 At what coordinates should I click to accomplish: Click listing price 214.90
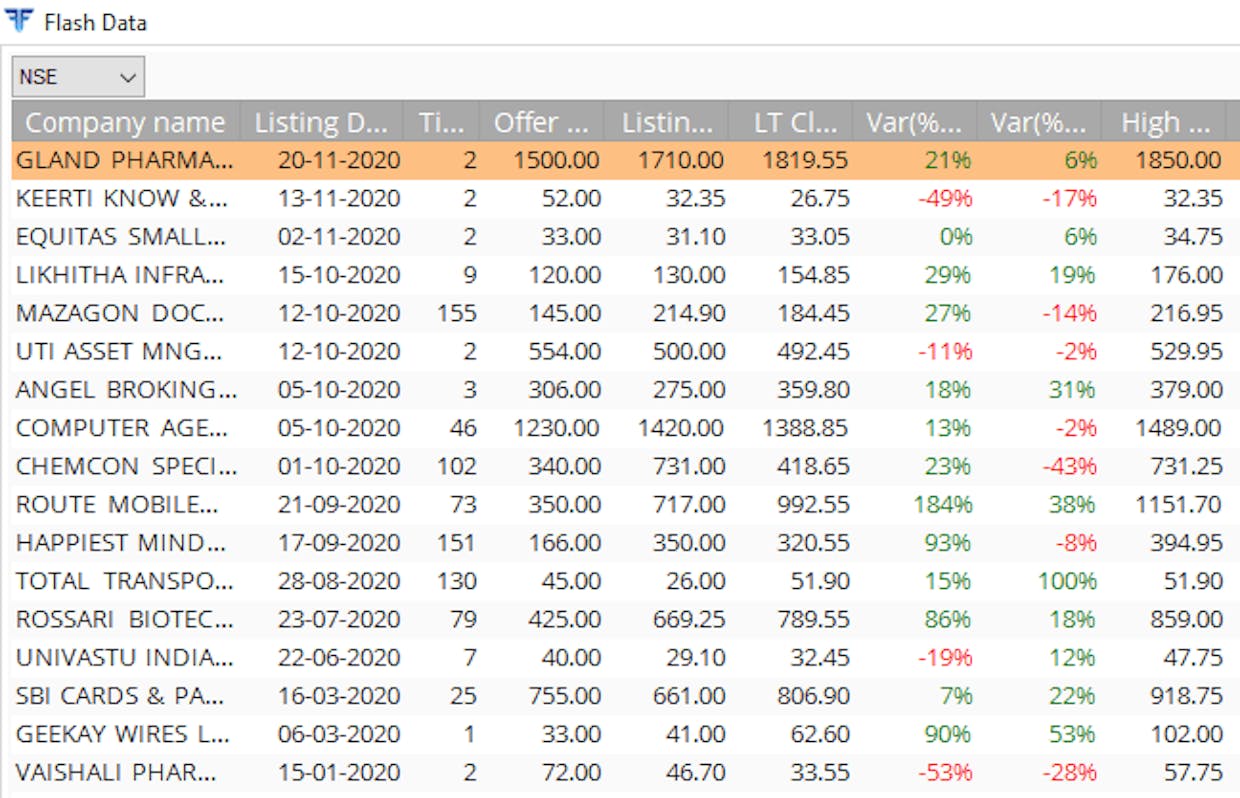click(x=688, y=313)
